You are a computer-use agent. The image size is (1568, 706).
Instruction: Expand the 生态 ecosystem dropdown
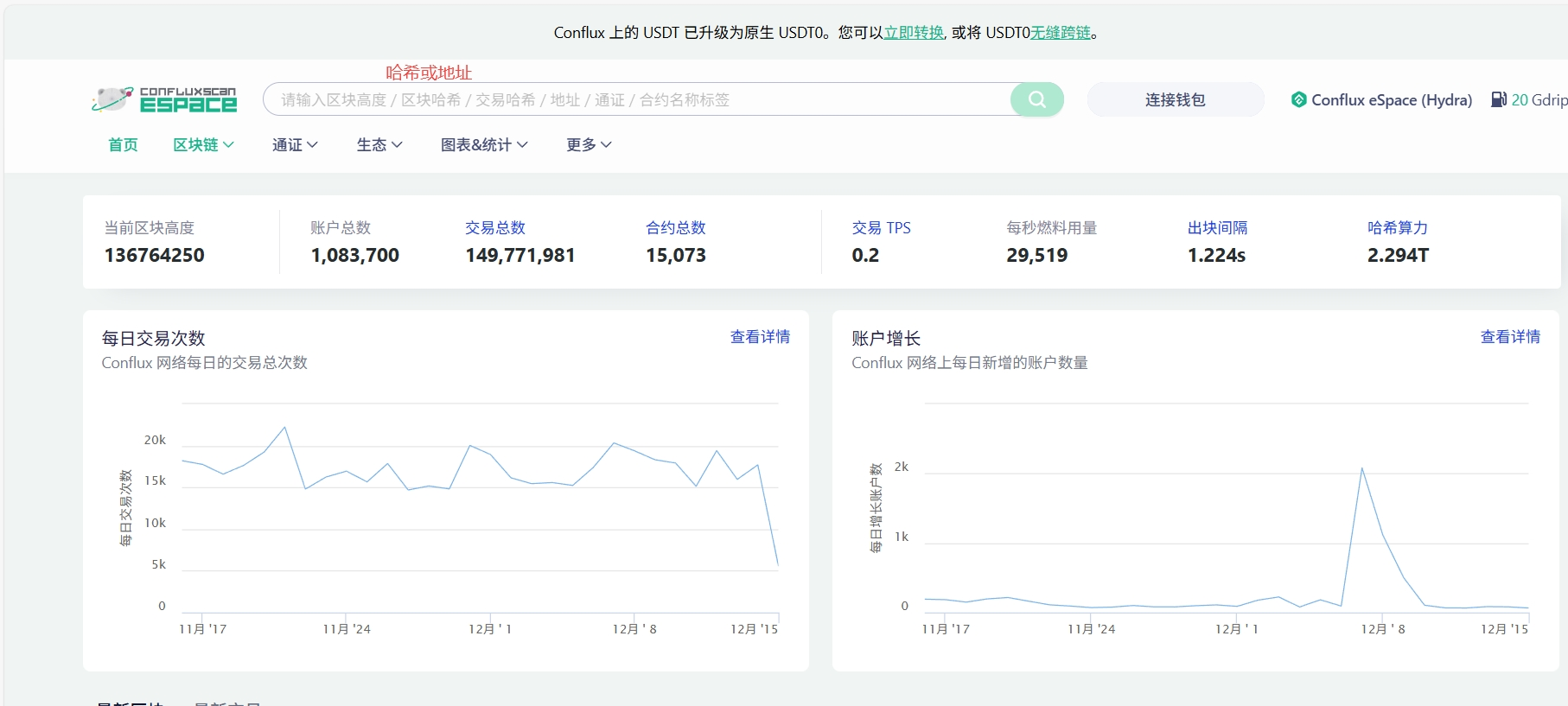pyautogui.click(x=379, y=144)
